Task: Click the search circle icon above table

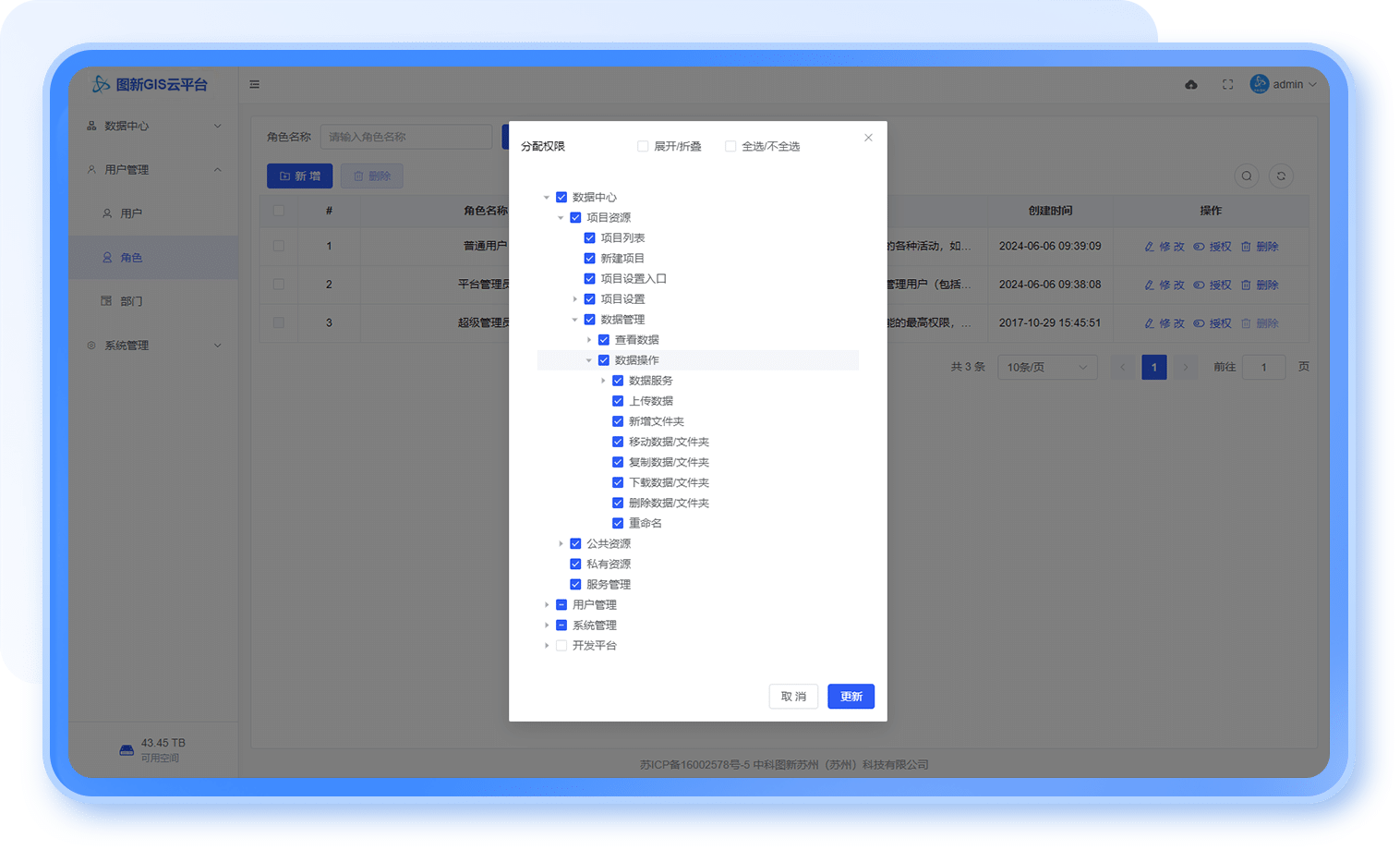Action: click(1247, 176)
